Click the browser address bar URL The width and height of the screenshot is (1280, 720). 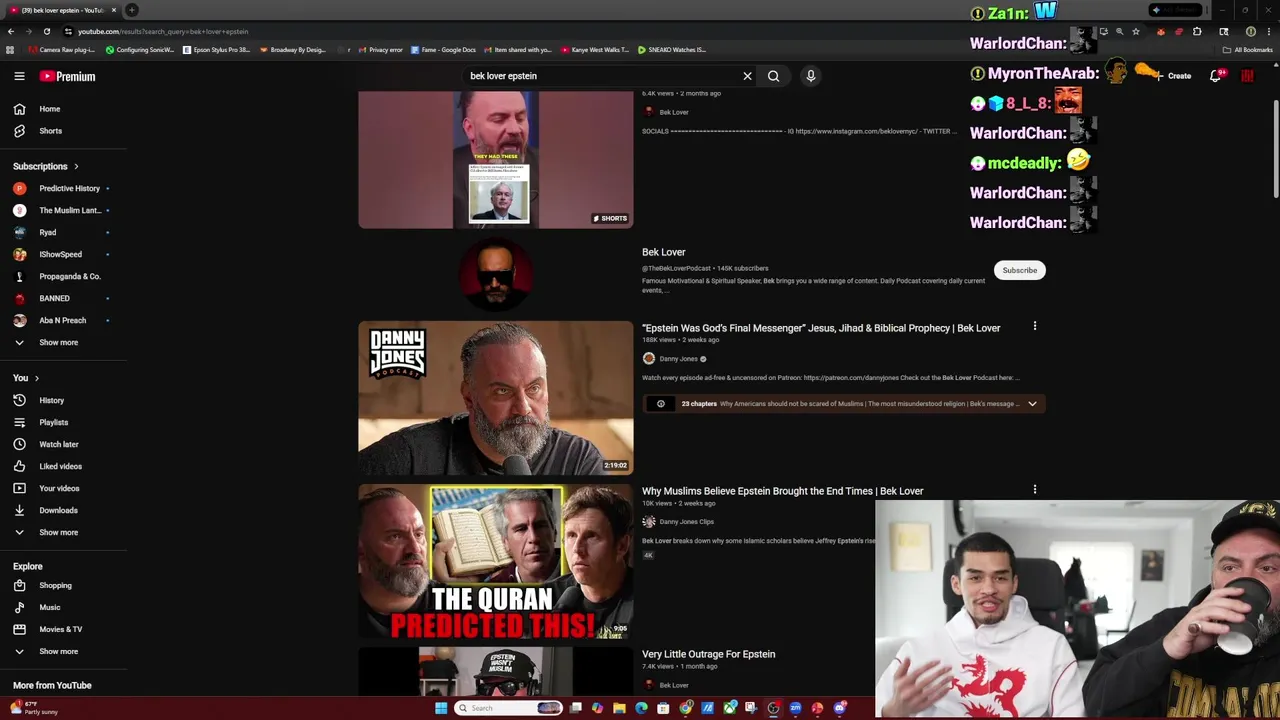[x=163, y=31]
